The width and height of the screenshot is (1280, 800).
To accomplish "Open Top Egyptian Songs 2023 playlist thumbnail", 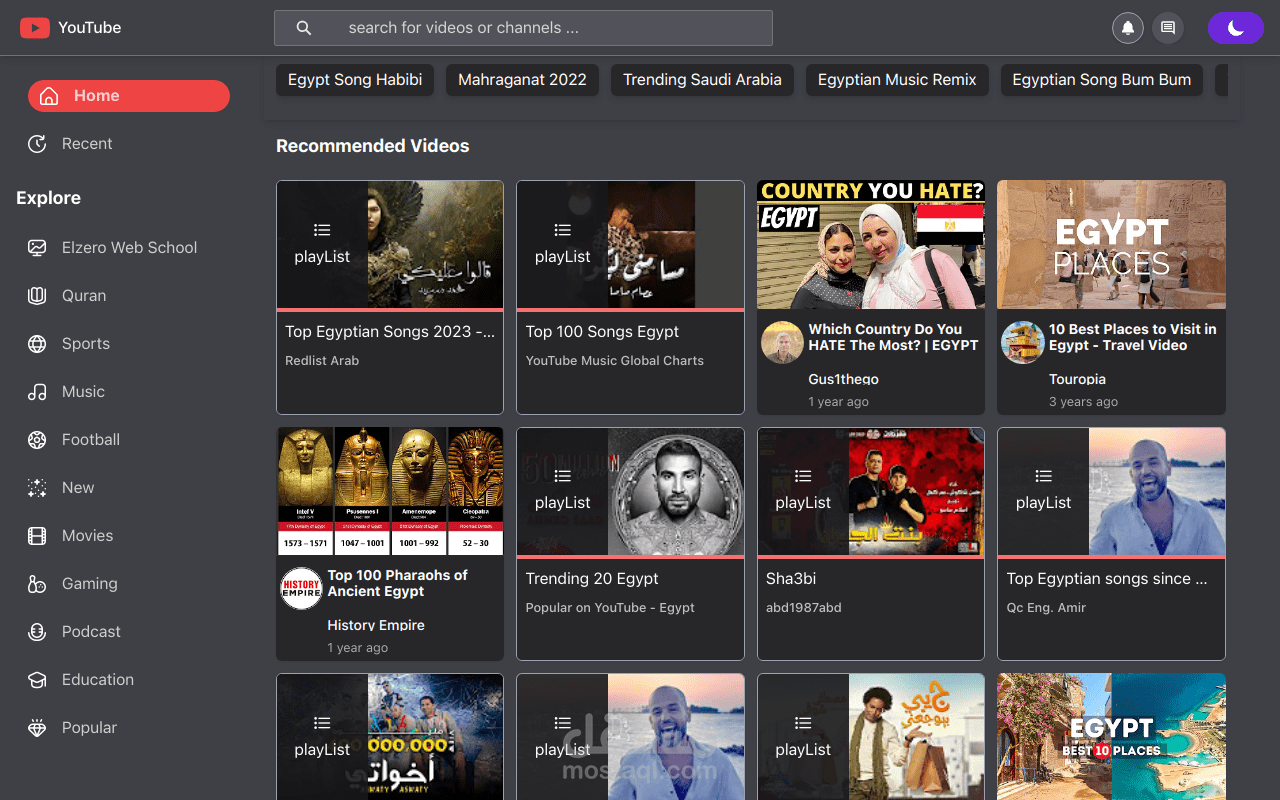I will 390,244.
